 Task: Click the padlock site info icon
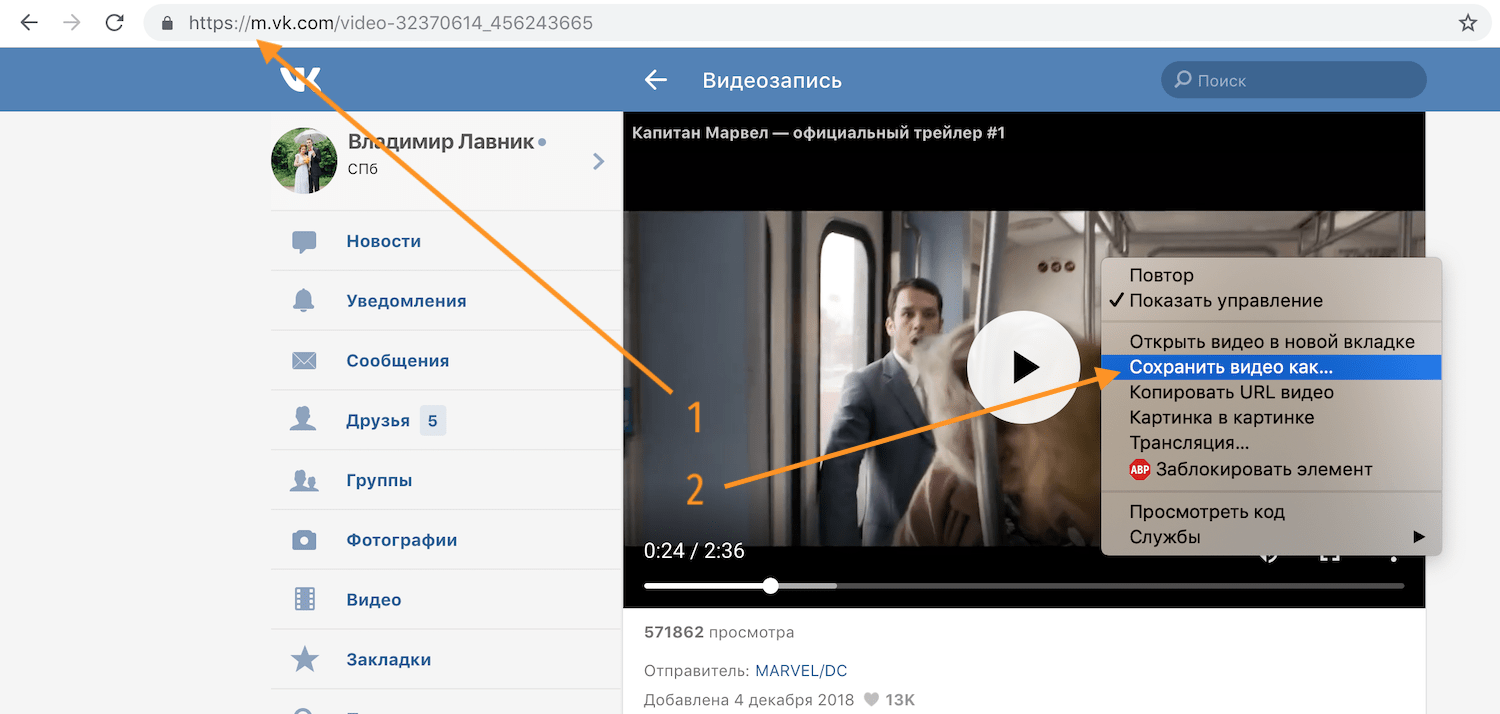[167, 23]
